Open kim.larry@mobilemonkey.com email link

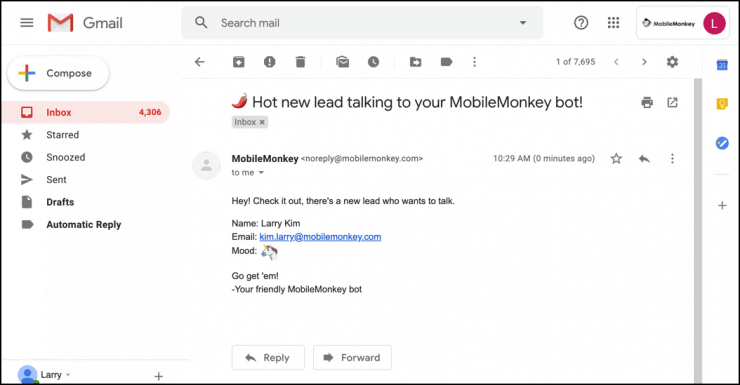click(320, 237)
